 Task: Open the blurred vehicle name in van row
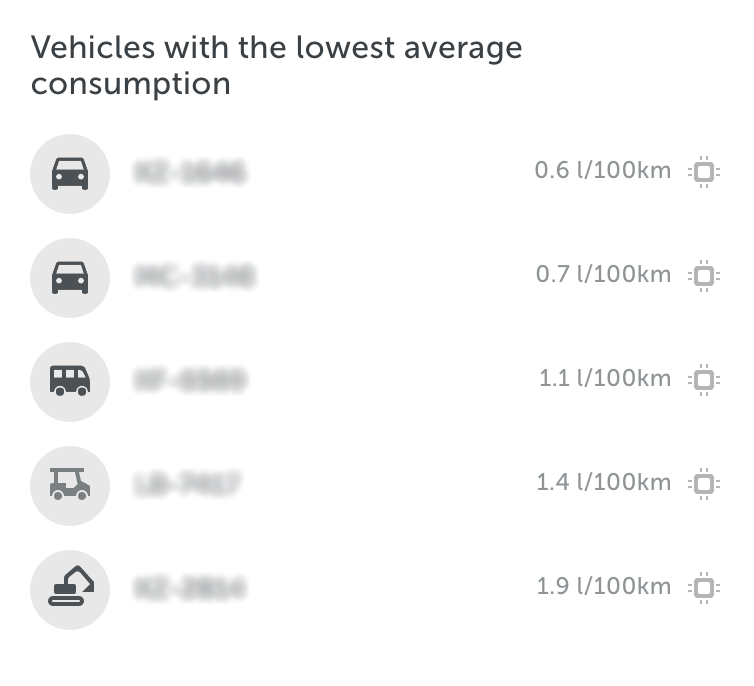190,380
